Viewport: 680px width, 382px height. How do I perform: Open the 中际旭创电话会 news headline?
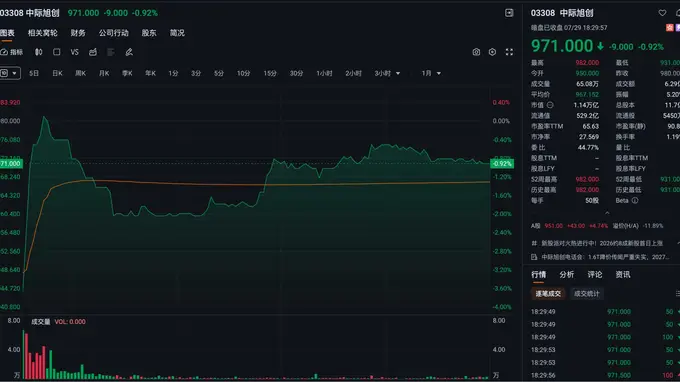click(x=605, y=257)
